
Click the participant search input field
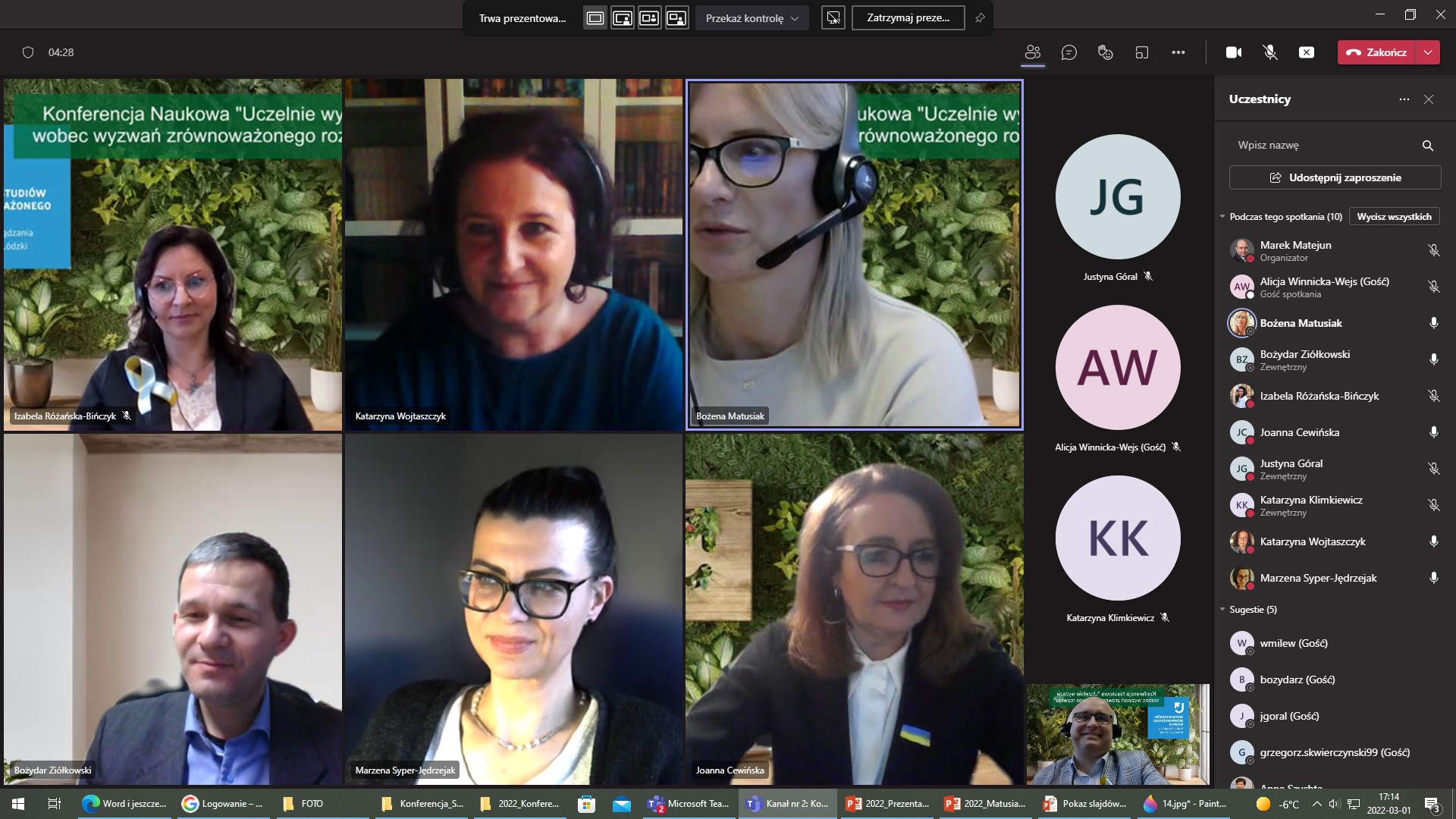pyautogui.click(x=1322, y=144)
